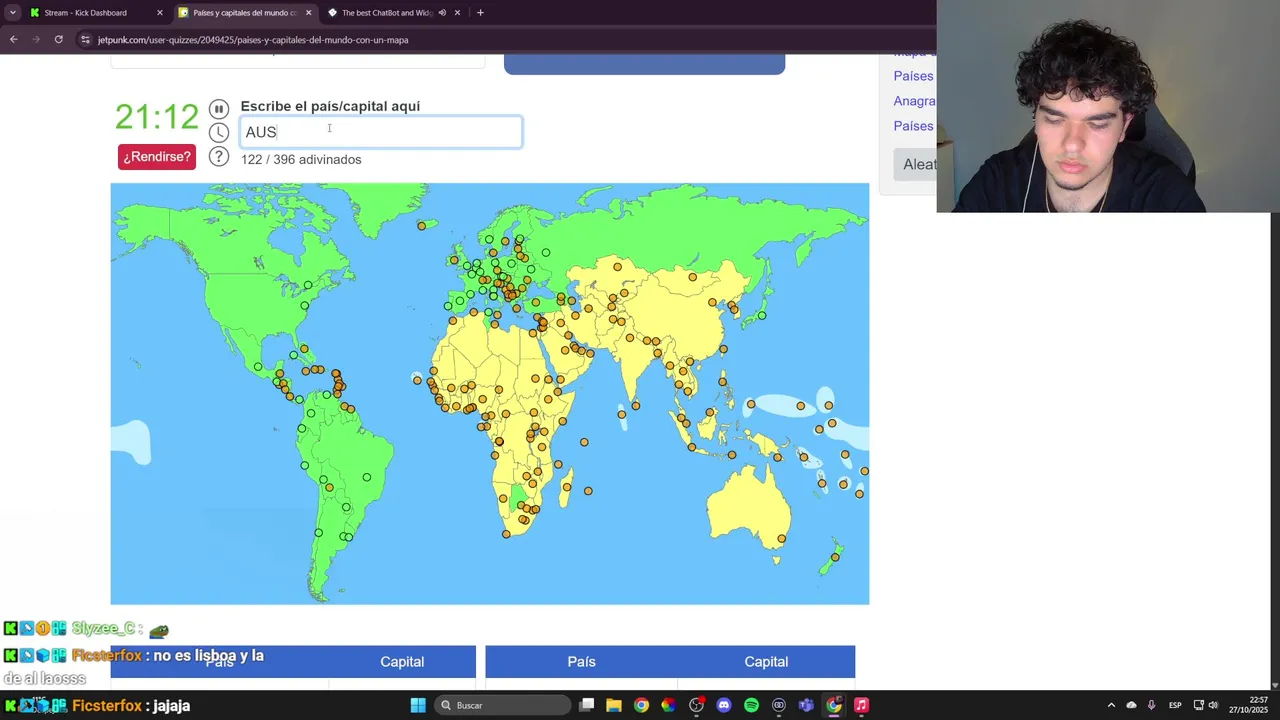This screenshot has height=720, width=1280.
Task: Click the Chrome icon with notification badge
Action: [834, 705]
